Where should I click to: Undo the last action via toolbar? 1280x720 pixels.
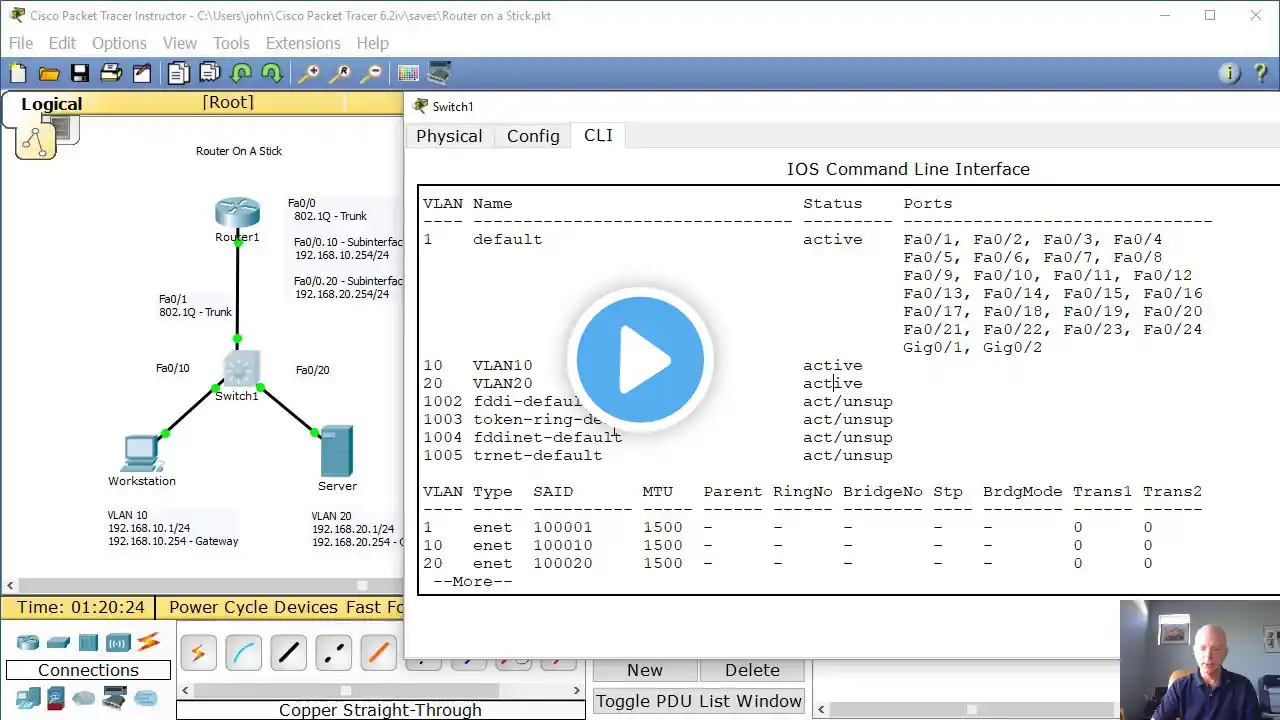tap(241, 73)
